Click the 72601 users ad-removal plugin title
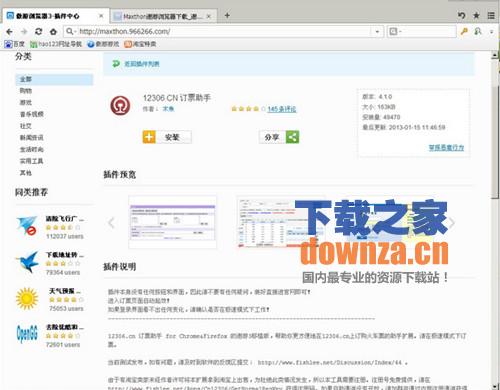The width and height of the screenshot is (500, 390). click(x=65, y=327)
